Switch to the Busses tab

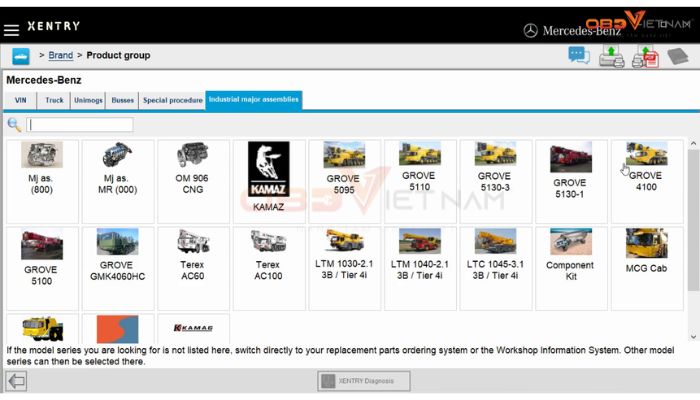click(122, 100)
